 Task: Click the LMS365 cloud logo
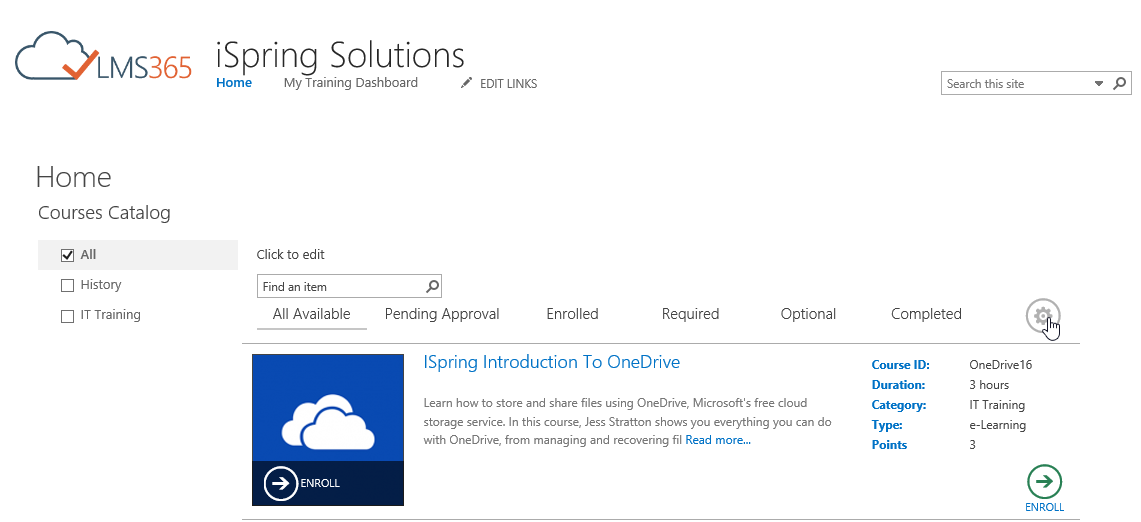tap(103, 55)
